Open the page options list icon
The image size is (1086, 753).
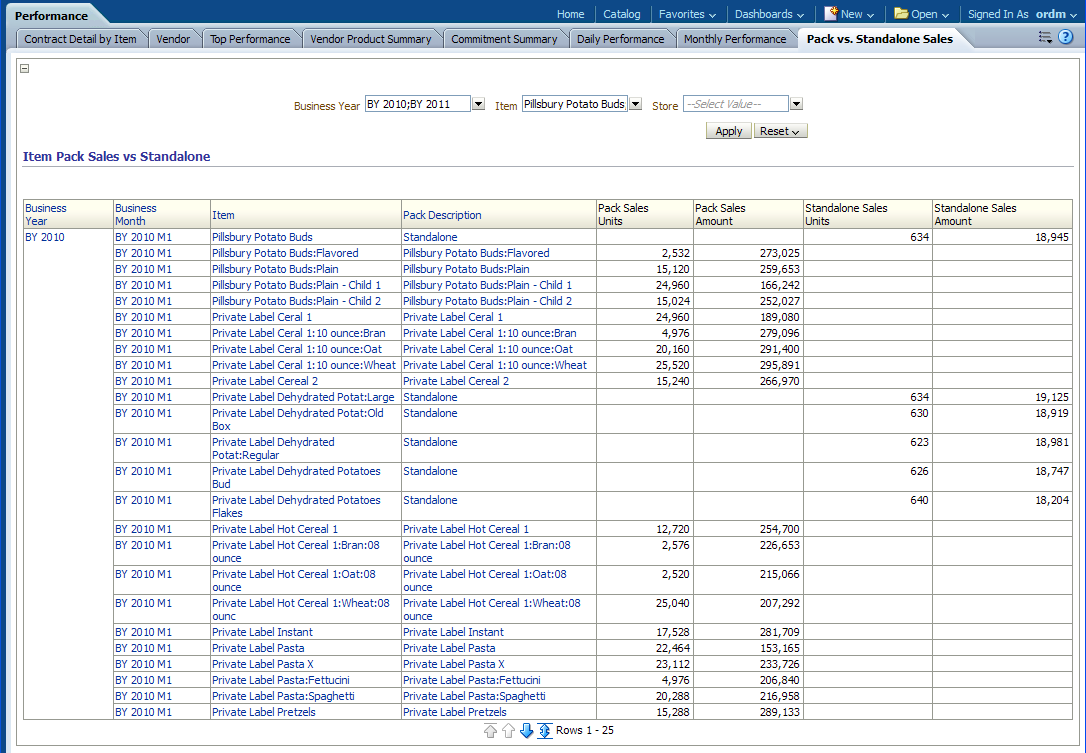pyautogui.click(x=1045, y=38)
